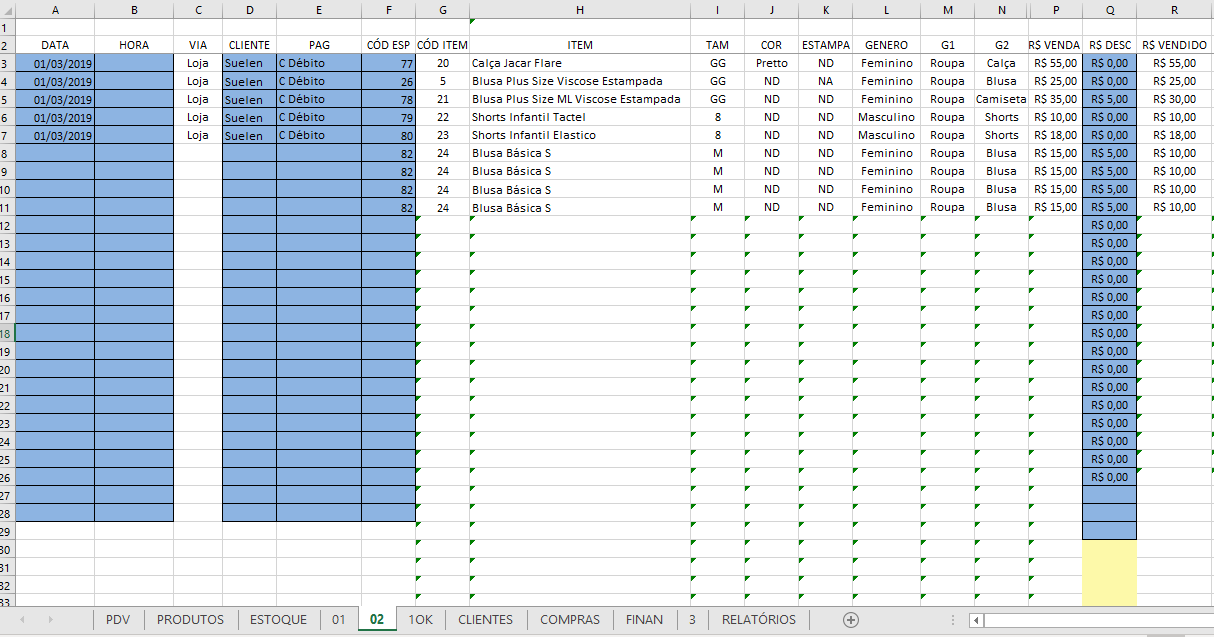Switch to the ESTOQUE sheet tab
The width and height of the screenshot is (1214, 637).
[279, 620]
